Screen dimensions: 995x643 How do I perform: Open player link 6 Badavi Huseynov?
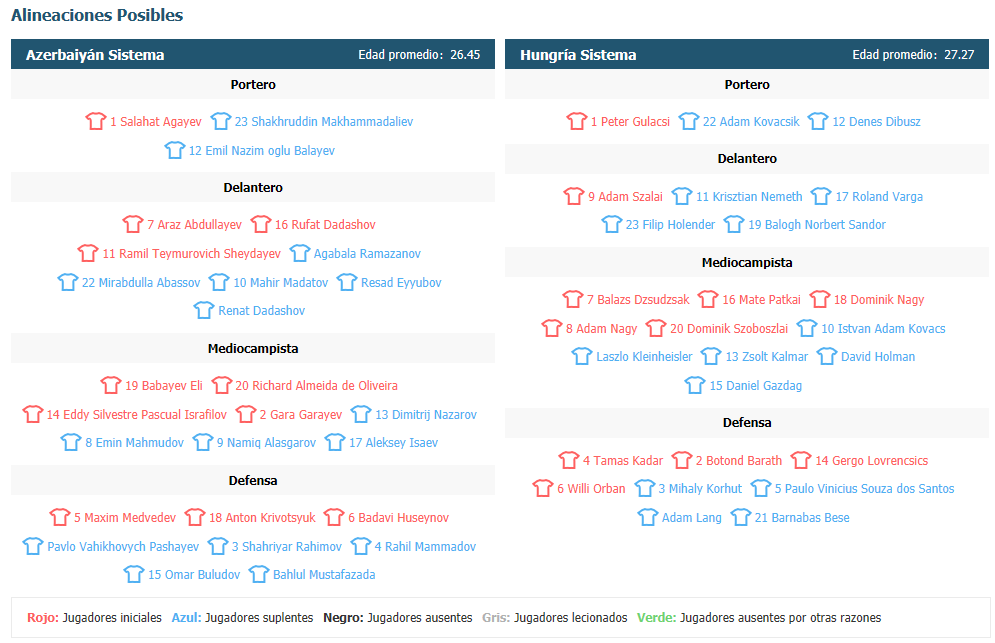tap(399, 517)
